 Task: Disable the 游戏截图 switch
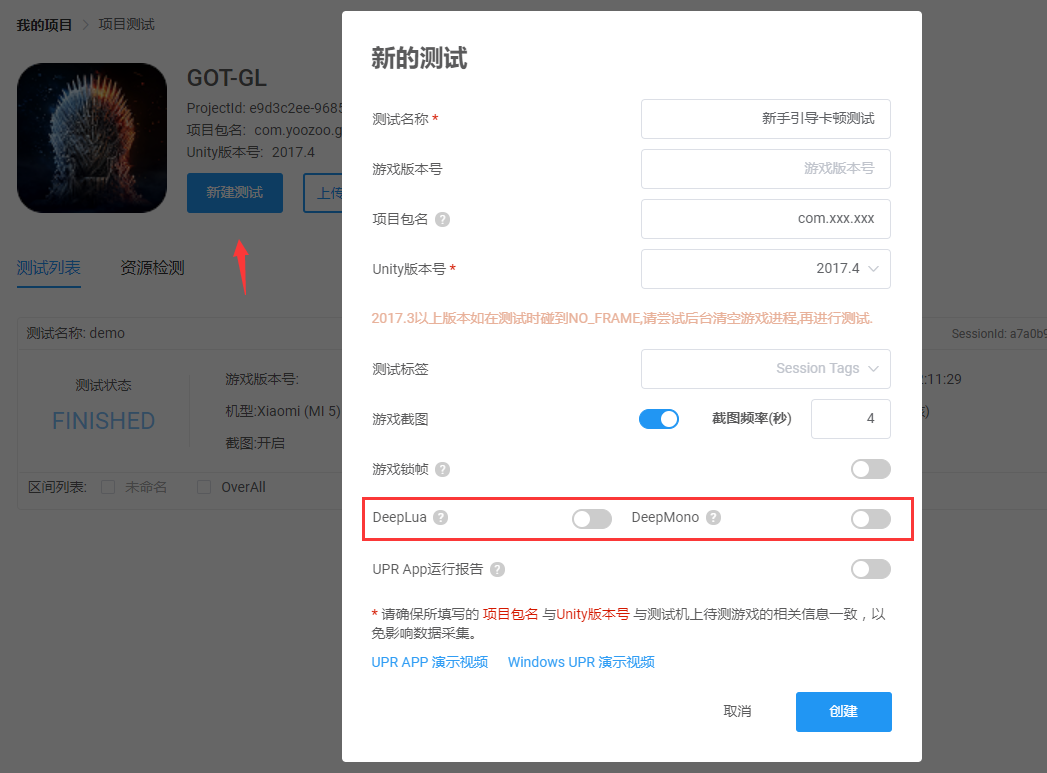[659, 419]
